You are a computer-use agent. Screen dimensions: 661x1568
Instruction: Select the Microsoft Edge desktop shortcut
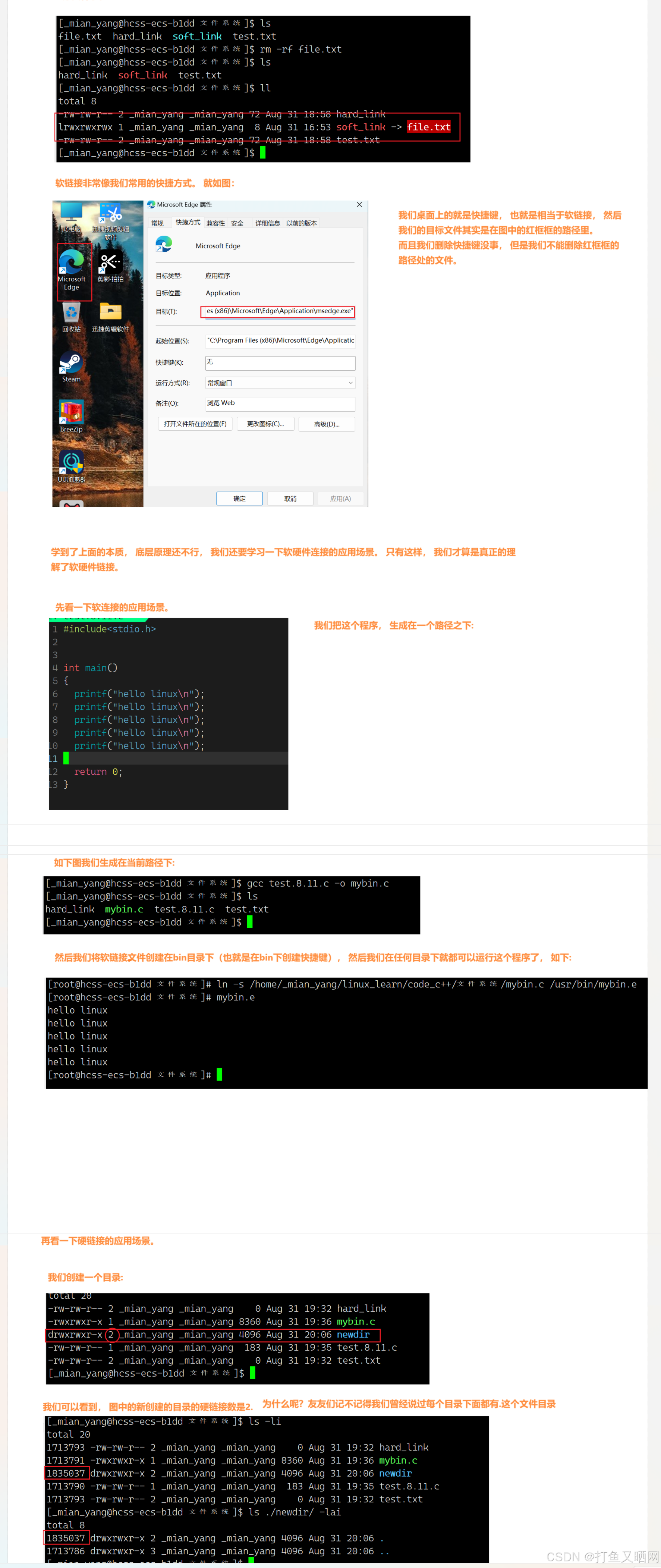pos(71,270)
